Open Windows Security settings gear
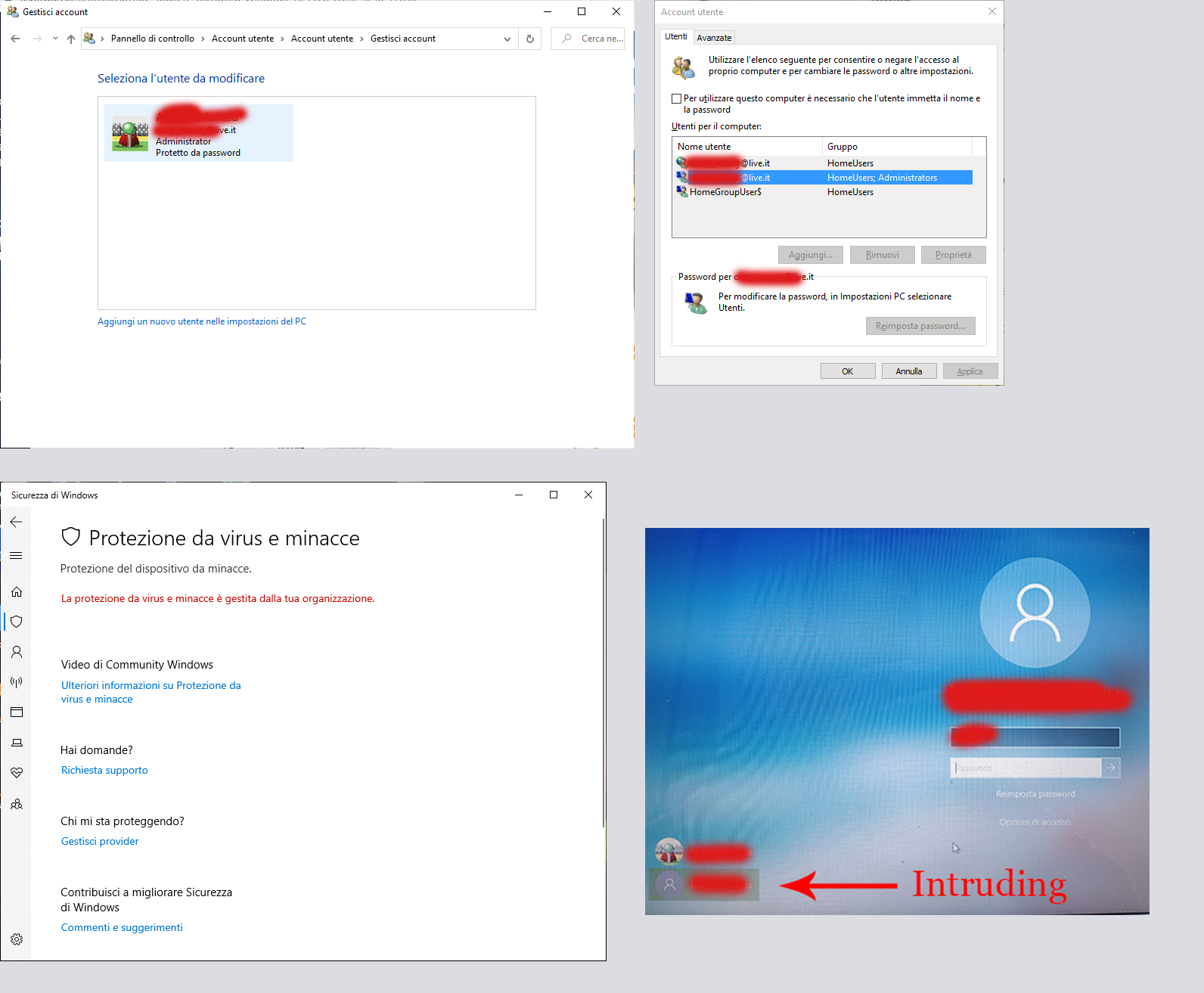Viewport: 1204px width, 993px height. click(x=17, y=939)
